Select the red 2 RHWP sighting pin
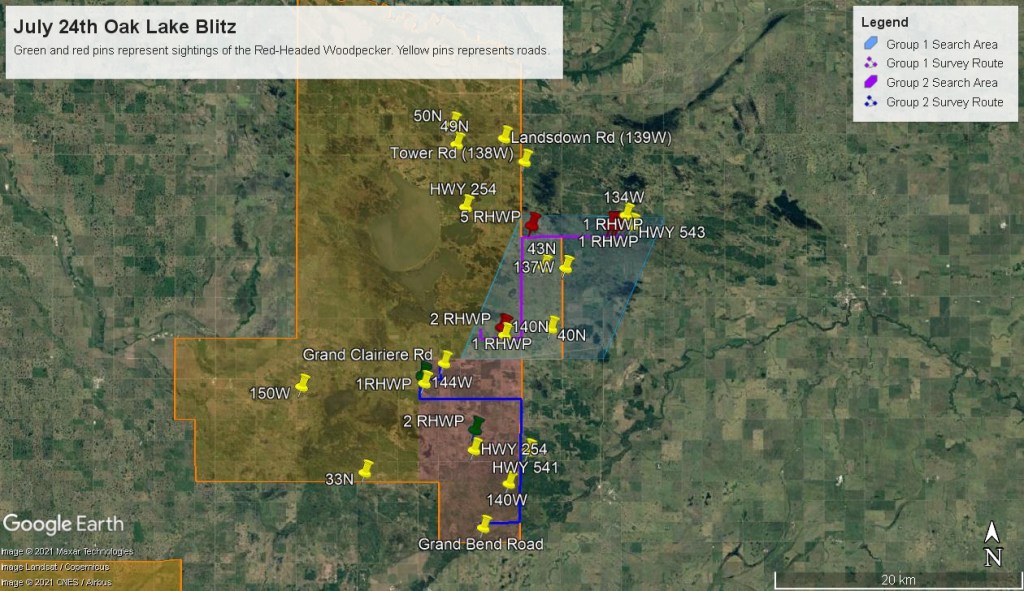This screenshot has width=1024, height=591. pos(505,321)
